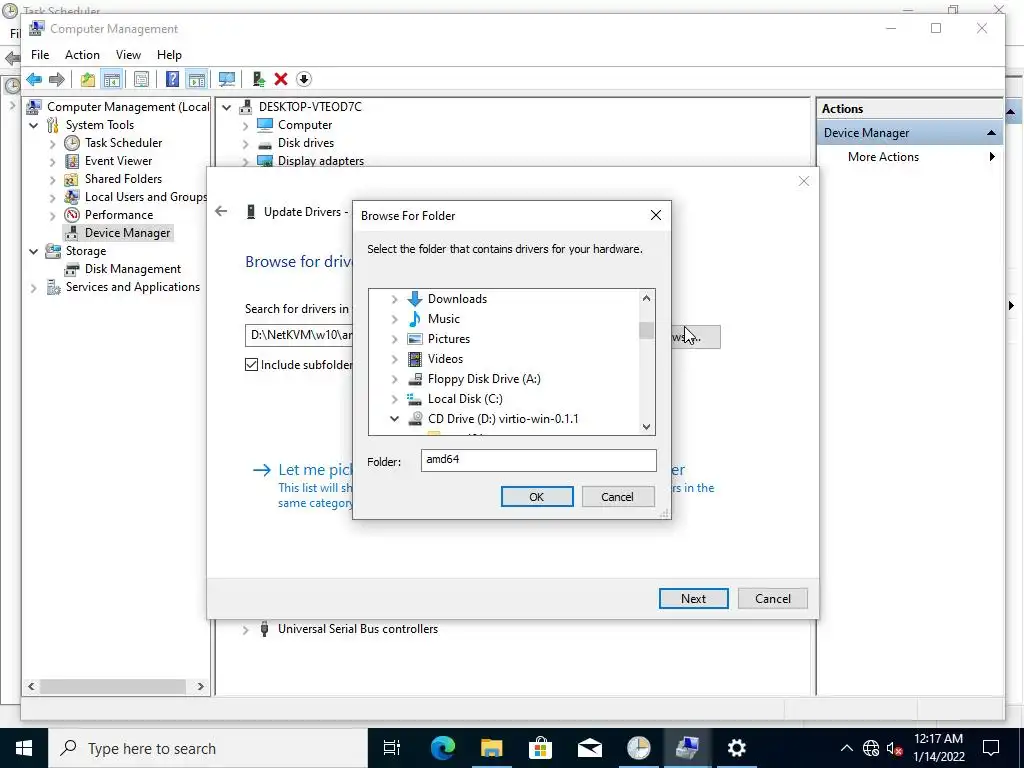Expand Universal Serial Bus controllers category
Screen dimensions: 1024x768
click(246, 630)
